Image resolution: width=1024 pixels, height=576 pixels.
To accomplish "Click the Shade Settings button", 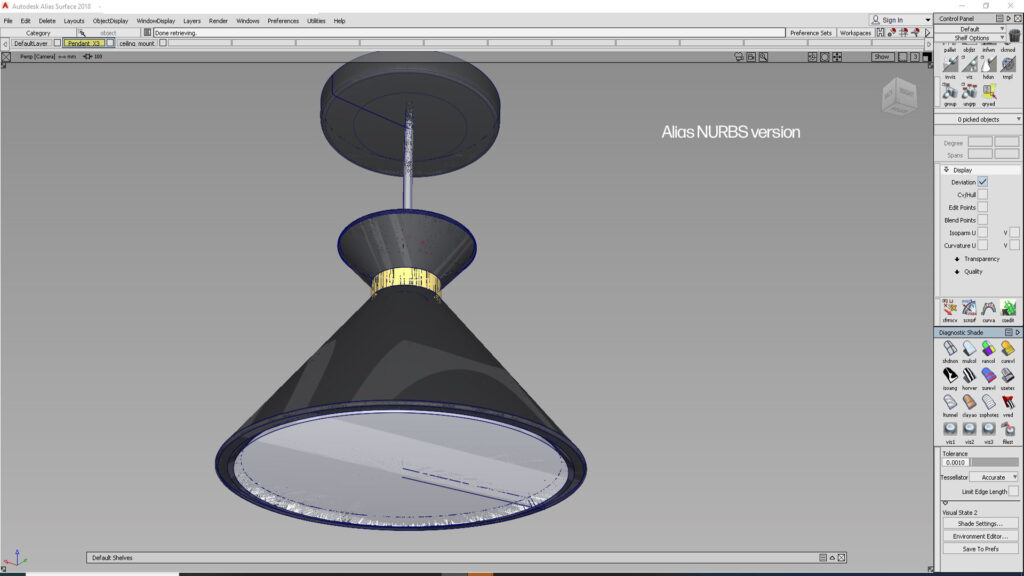I will tap(979, 523).
